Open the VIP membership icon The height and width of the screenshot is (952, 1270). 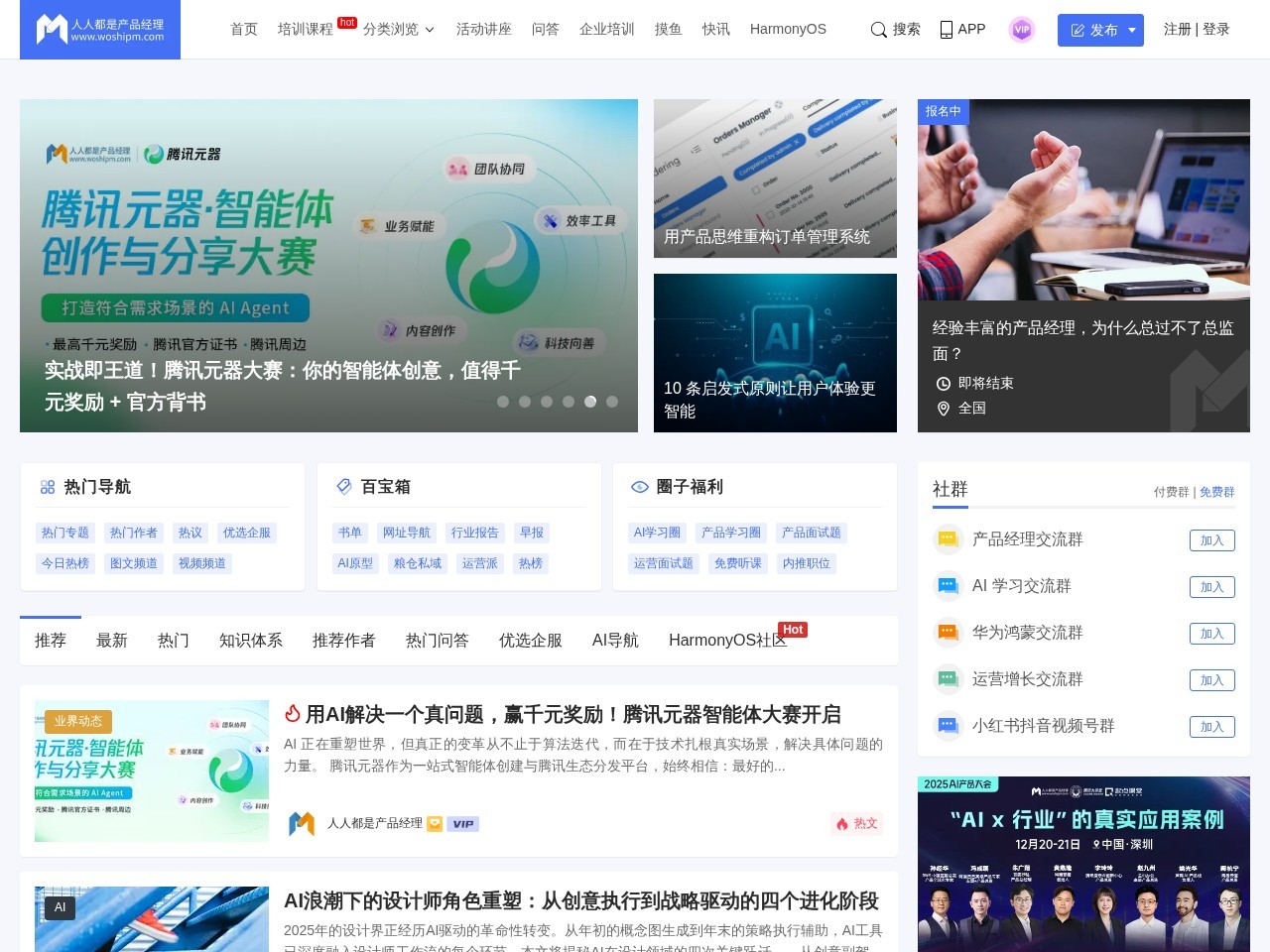(x=1021, y=30)
